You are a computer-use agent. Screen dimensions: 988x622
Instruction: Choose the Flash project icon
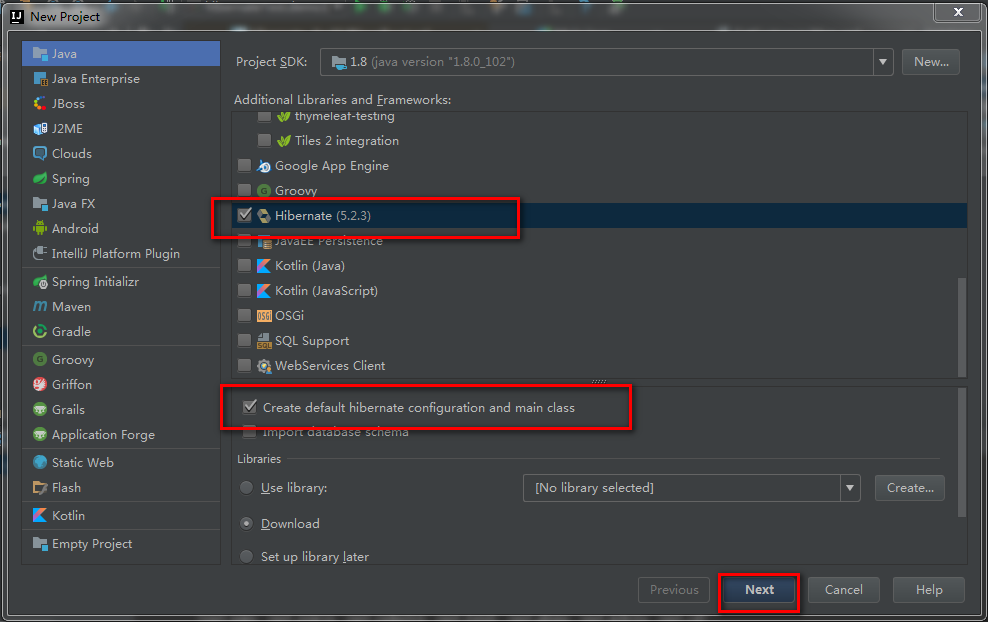[40, 488]
